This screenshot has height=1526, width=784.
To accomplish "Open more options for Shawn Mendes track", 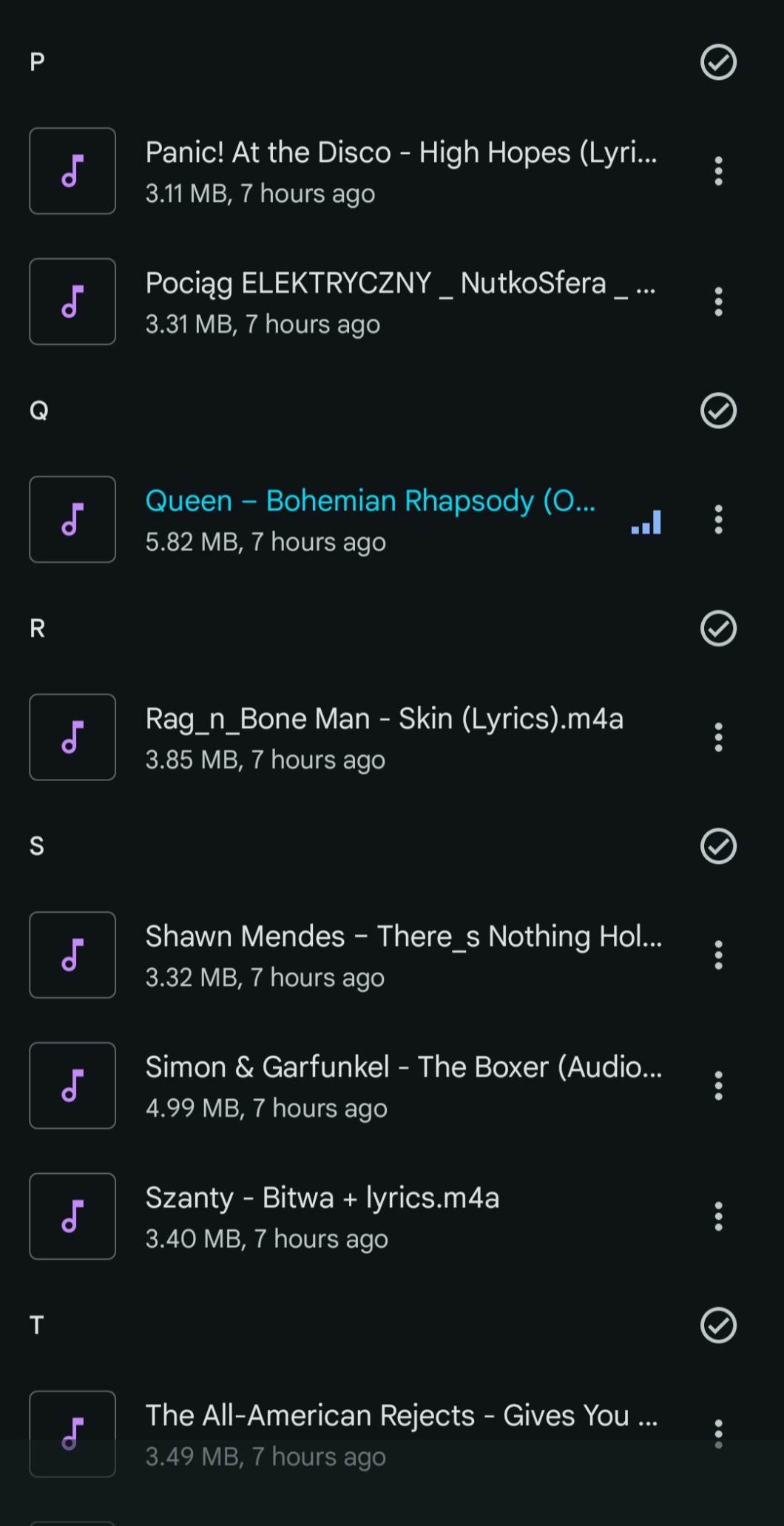I will click(x=718, y=955).
